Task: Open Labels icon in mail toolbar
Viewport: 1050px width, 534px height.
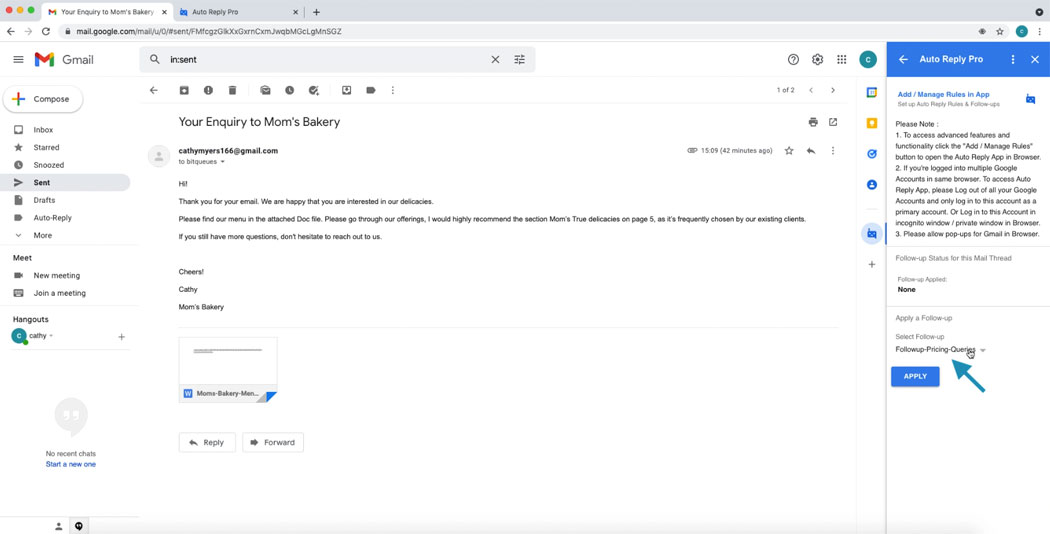Action: pyautogui.click(x=371, y=90)
